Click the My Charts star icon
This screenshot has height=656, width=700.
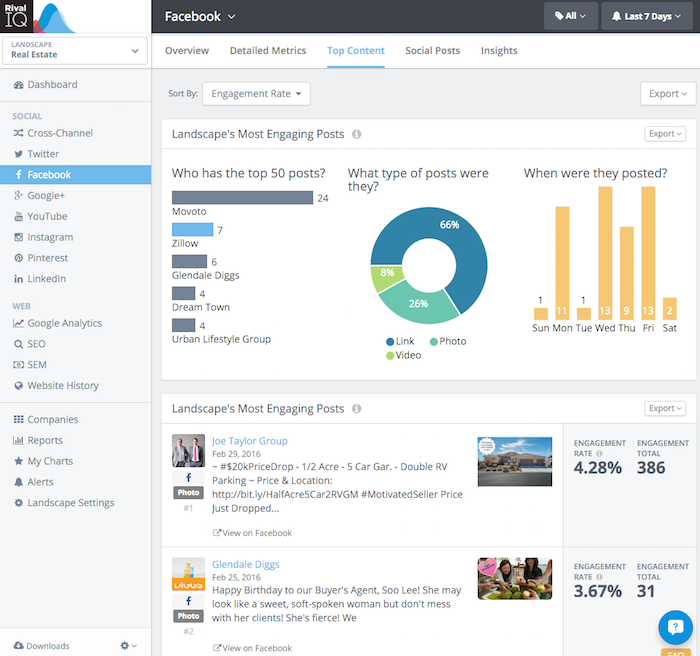(x=18, y=461)
